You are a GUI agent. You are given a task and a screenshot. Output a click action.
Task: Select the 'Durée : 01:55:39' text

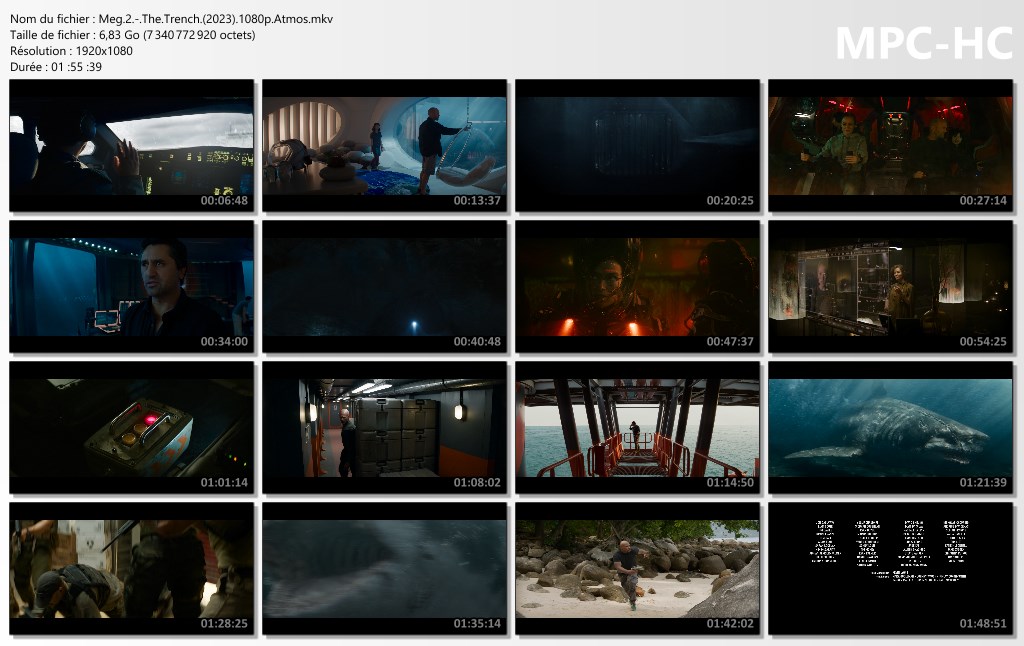tap(56, 67)
